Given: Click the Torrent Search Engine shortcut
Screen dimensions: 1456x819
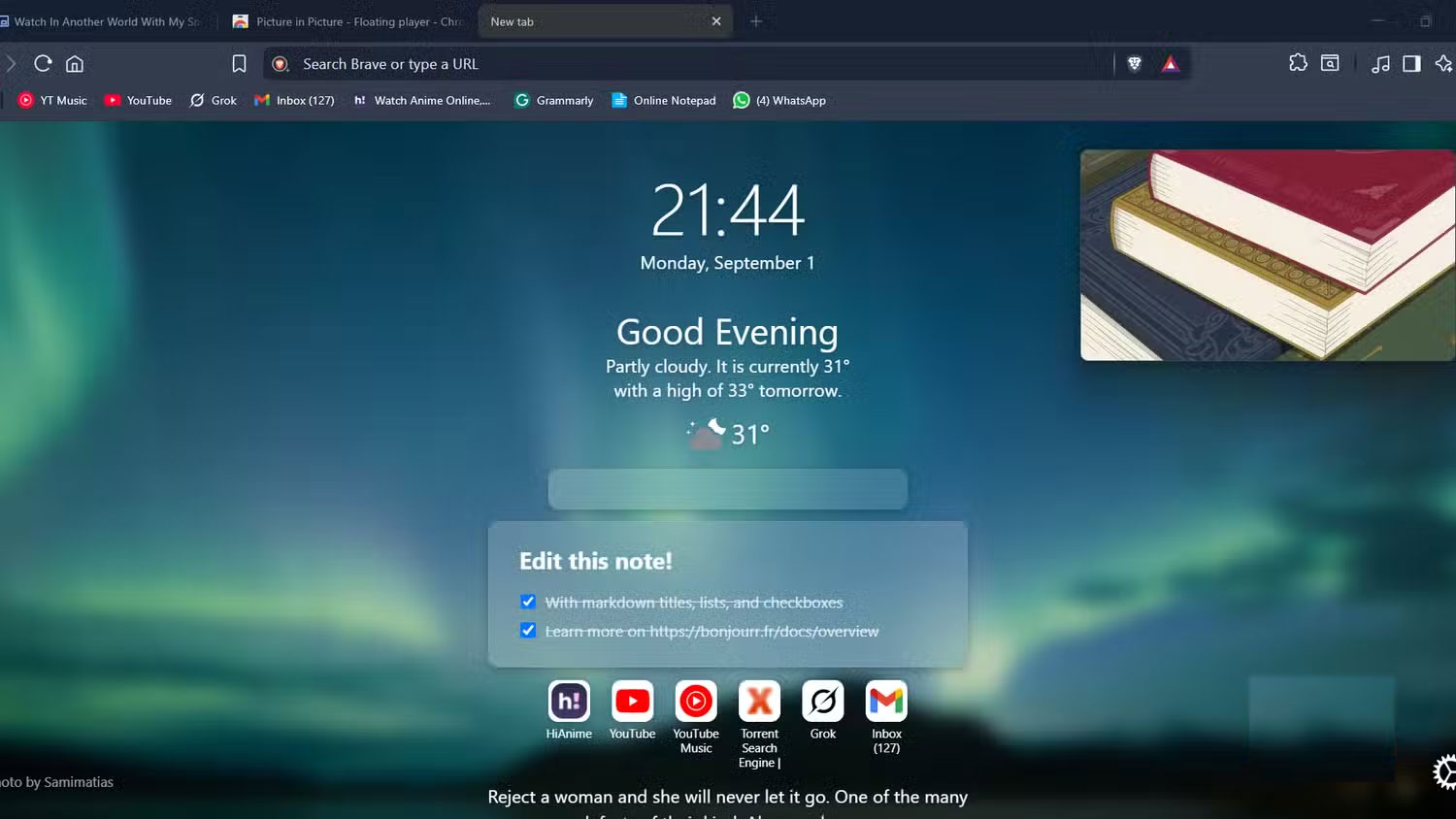Looking at the screenshot, I should (759, 702).
